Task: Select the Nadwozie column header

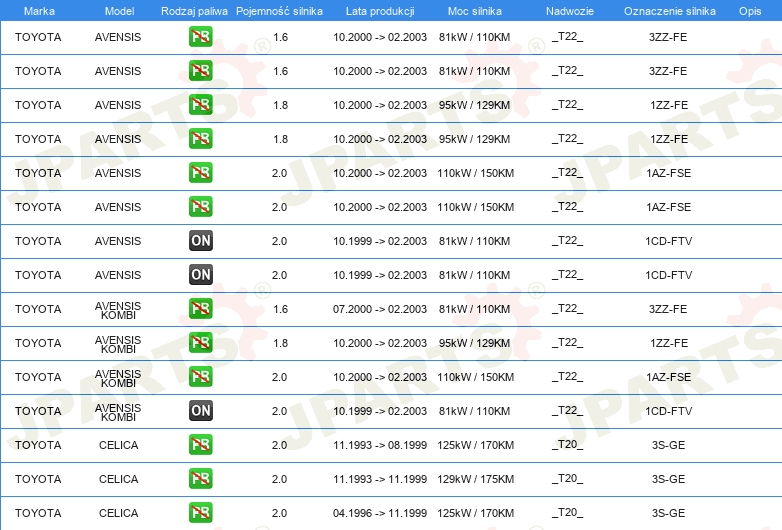Action: pyautogui.click(x=570, y=11)
